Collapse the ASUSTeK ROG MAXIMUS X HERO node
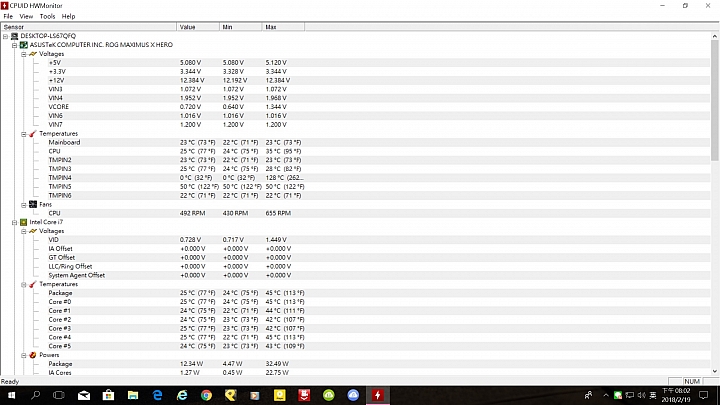Viewport: 720px width, 405px height. point(14,45)
